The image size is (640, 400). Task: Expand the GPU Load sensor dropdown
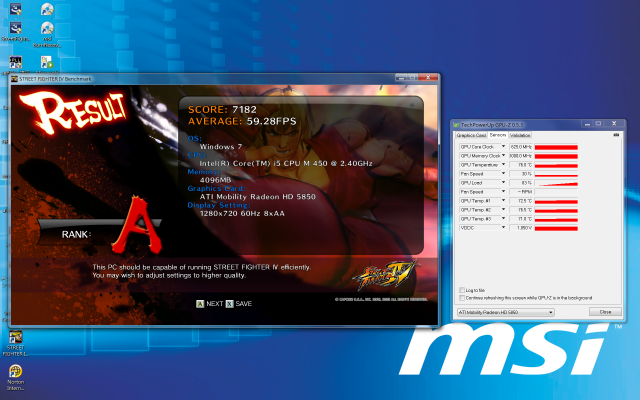click(x=503, y=182)
